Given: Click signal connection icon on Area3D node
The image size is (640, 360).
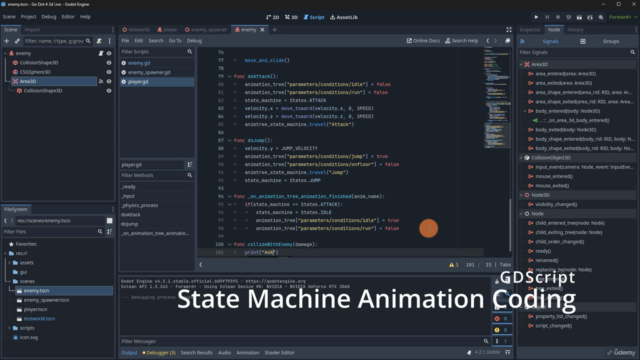Looking at the screenshot, I should 101,81.
